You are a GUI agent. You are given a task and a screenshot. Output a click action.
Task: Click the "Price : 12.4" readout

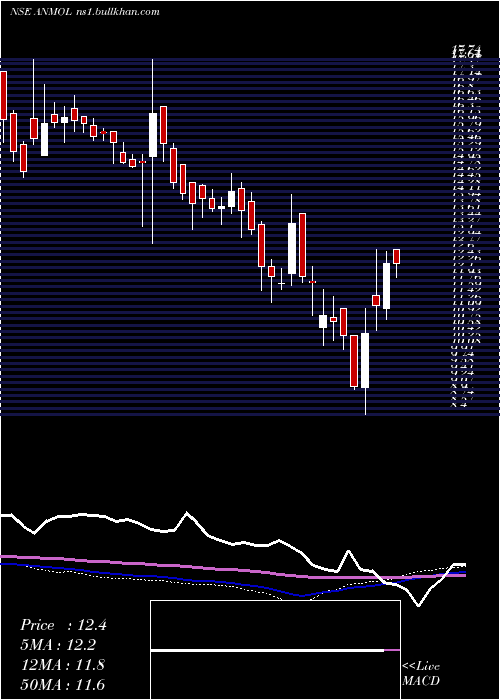[63, 625]
